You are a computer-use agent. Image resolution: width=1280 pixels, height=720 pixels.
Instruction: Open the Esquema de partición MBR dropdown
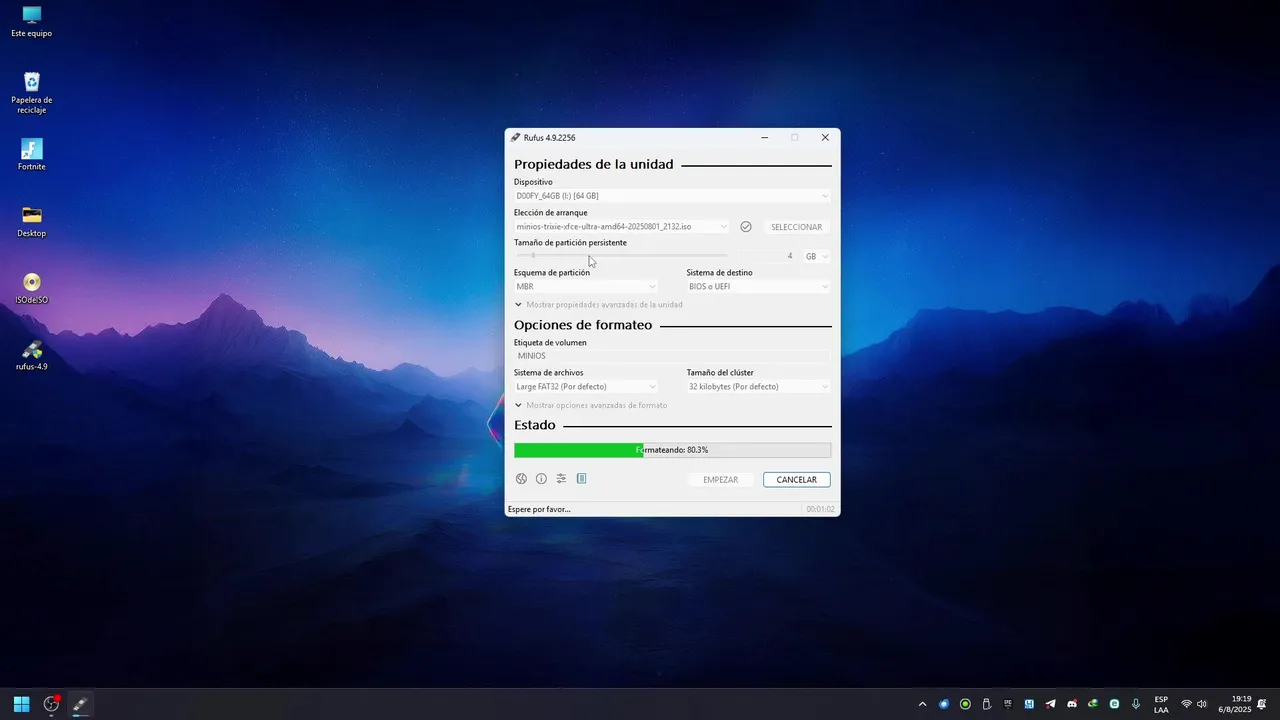pos(586,287)
